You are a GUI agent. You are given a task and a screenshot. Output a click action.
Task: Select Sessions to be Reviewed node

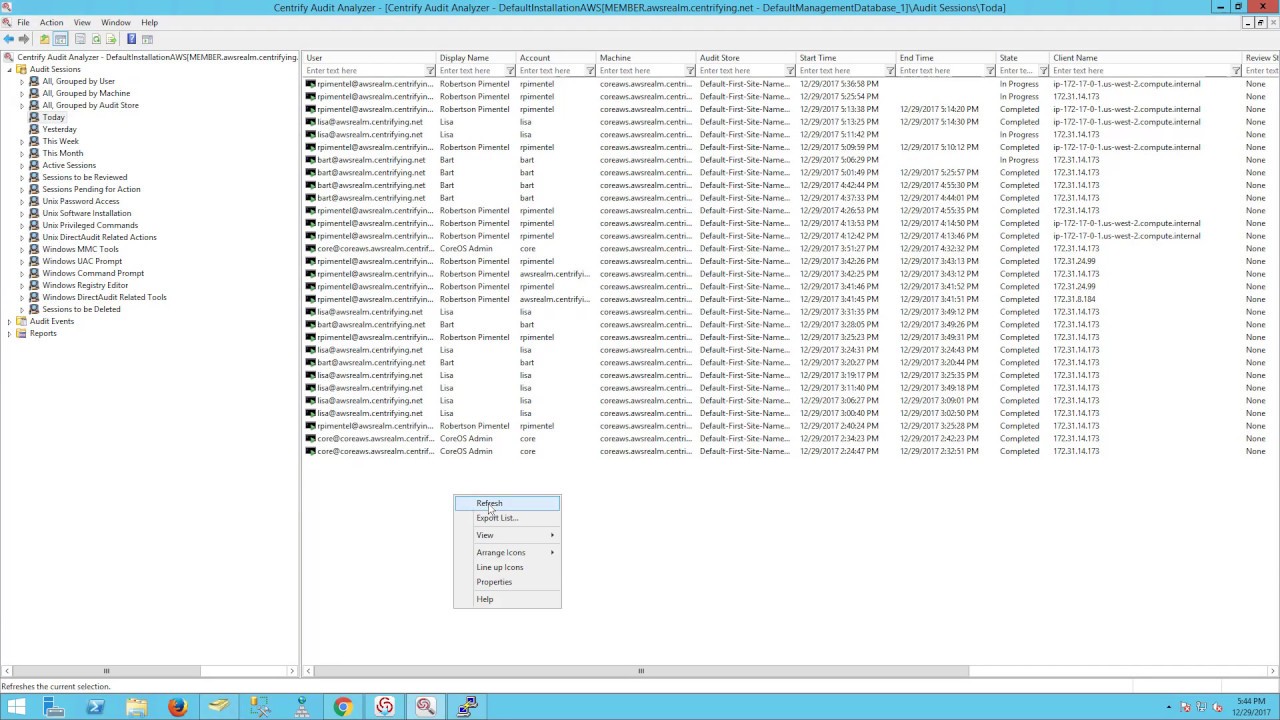click(x=84, y=177)
